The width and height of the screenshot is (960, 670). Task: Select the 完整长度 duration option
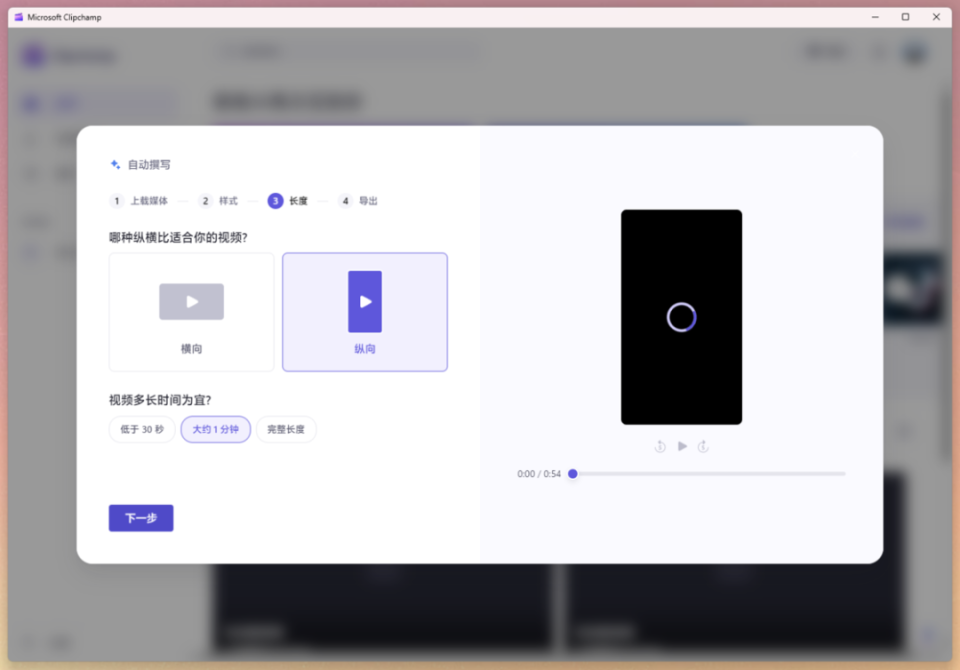[289, 429]
